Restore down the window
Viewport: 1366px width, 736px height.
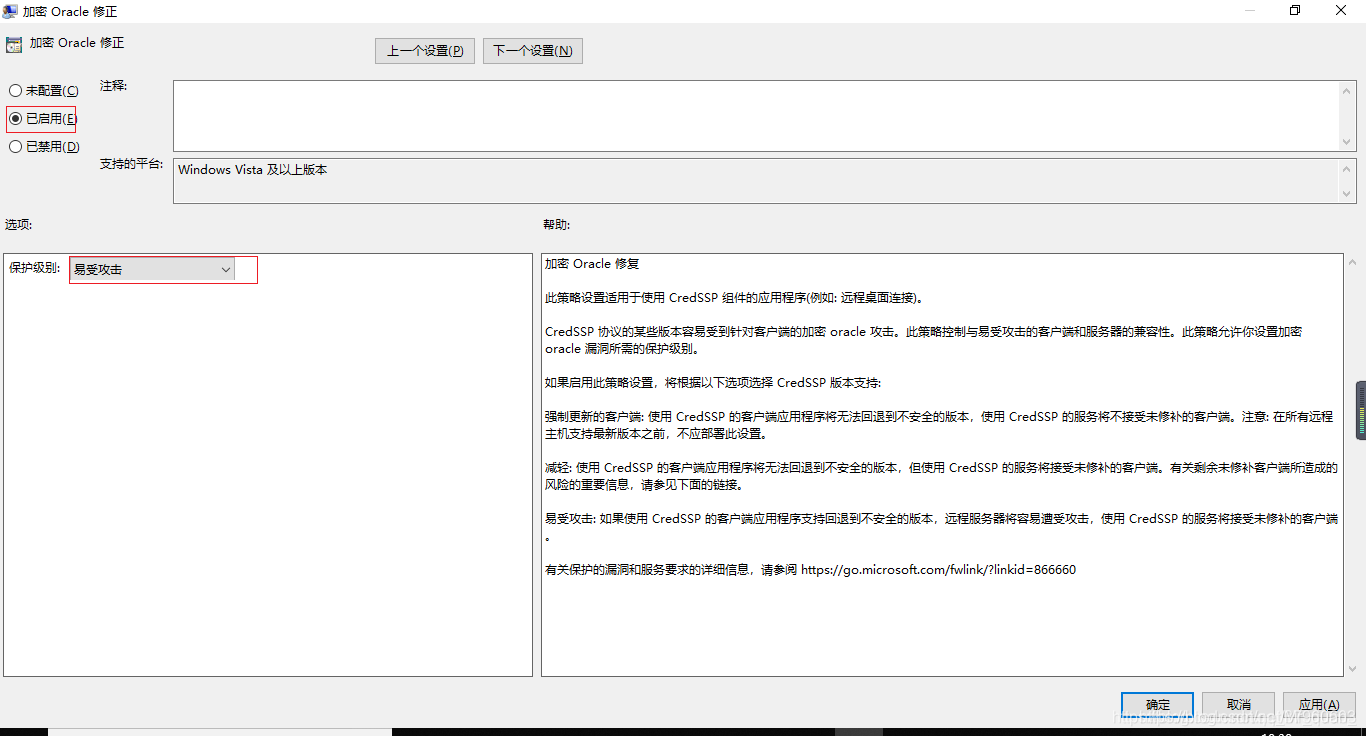(1295, 10)
